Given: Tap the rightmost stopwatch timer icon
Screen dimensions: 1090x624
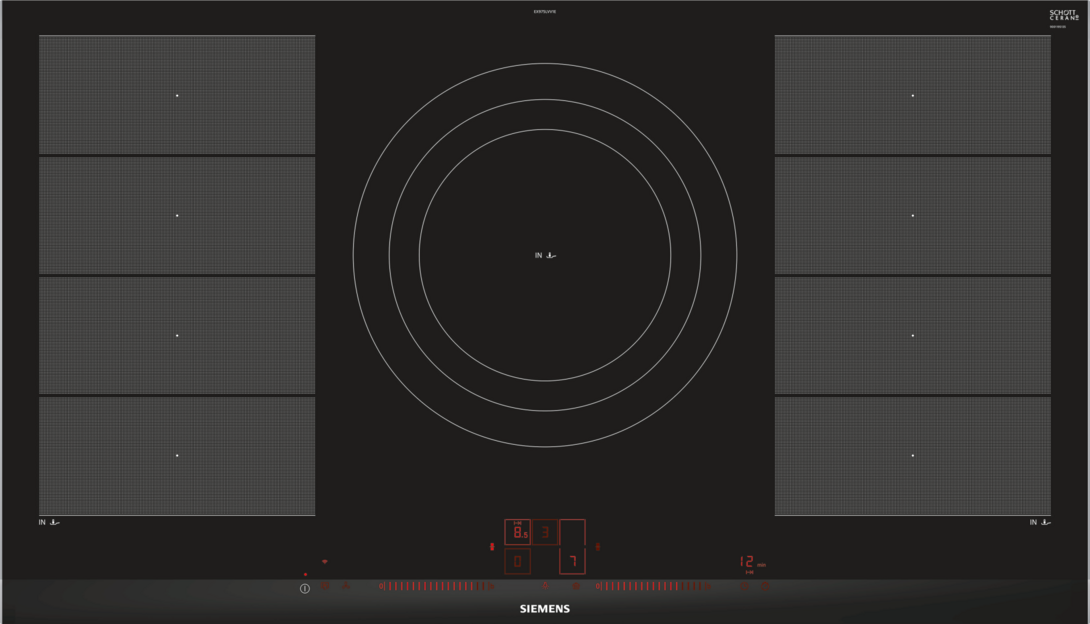Looking at the screenshot, I should click(766, 586).
